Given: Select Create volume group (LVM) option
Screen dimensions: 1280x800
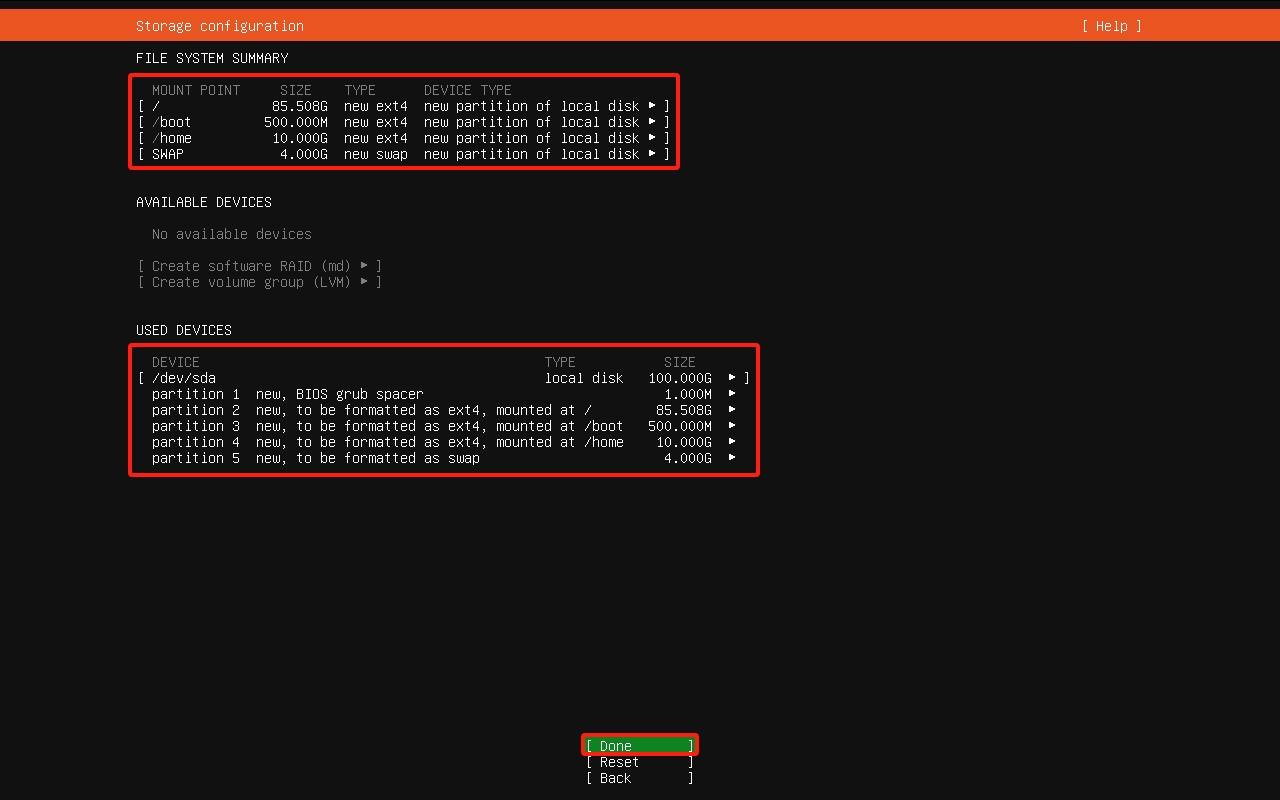Looking at the screenshot, I should 260,282.
